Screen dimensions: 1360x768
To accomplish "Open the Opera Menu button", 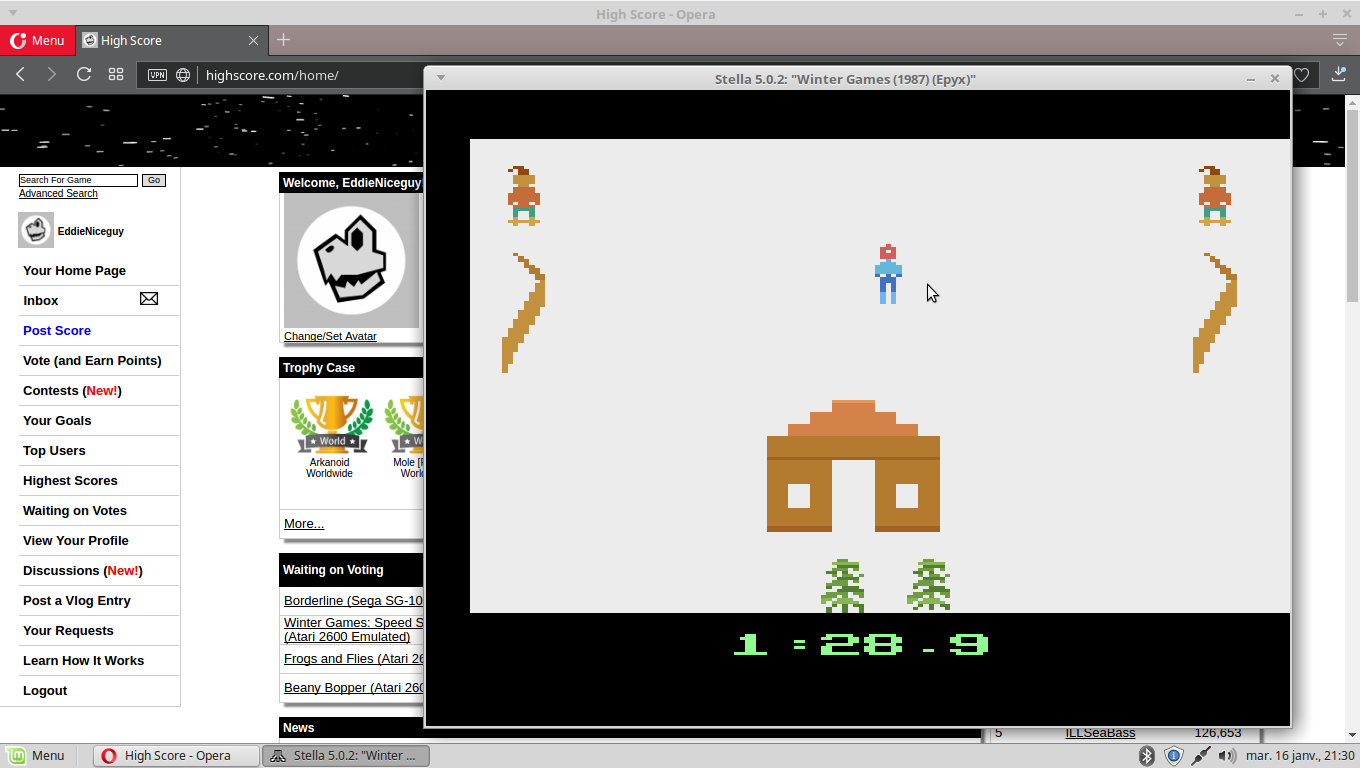I will coord(37,40).
